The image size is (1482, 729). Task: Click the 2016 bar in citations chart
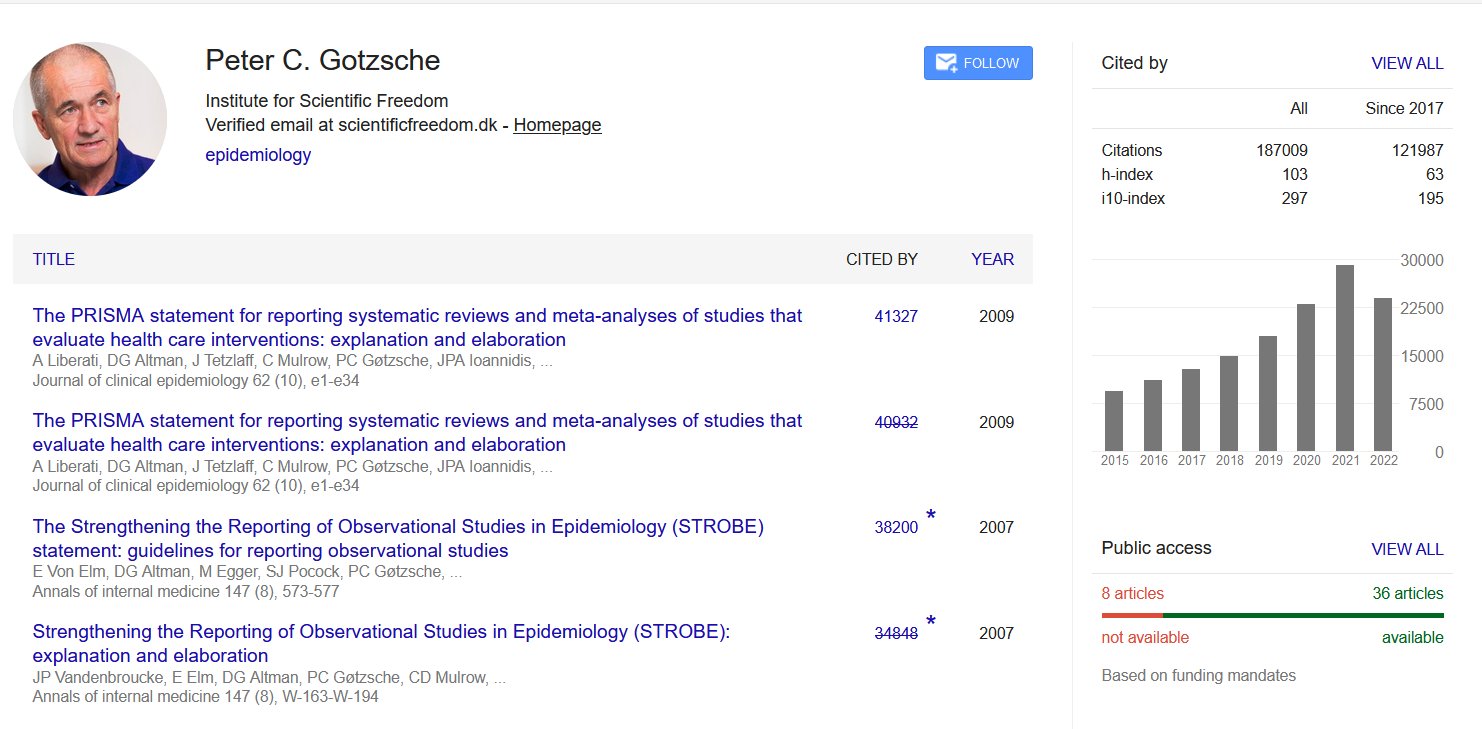coord(1153,415)
